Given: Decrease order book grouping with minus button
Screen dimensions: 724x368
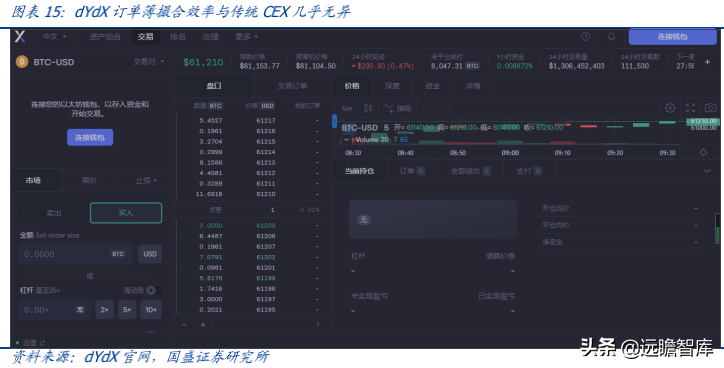Looking at the screenshot, I should click(x=184, y=325).
